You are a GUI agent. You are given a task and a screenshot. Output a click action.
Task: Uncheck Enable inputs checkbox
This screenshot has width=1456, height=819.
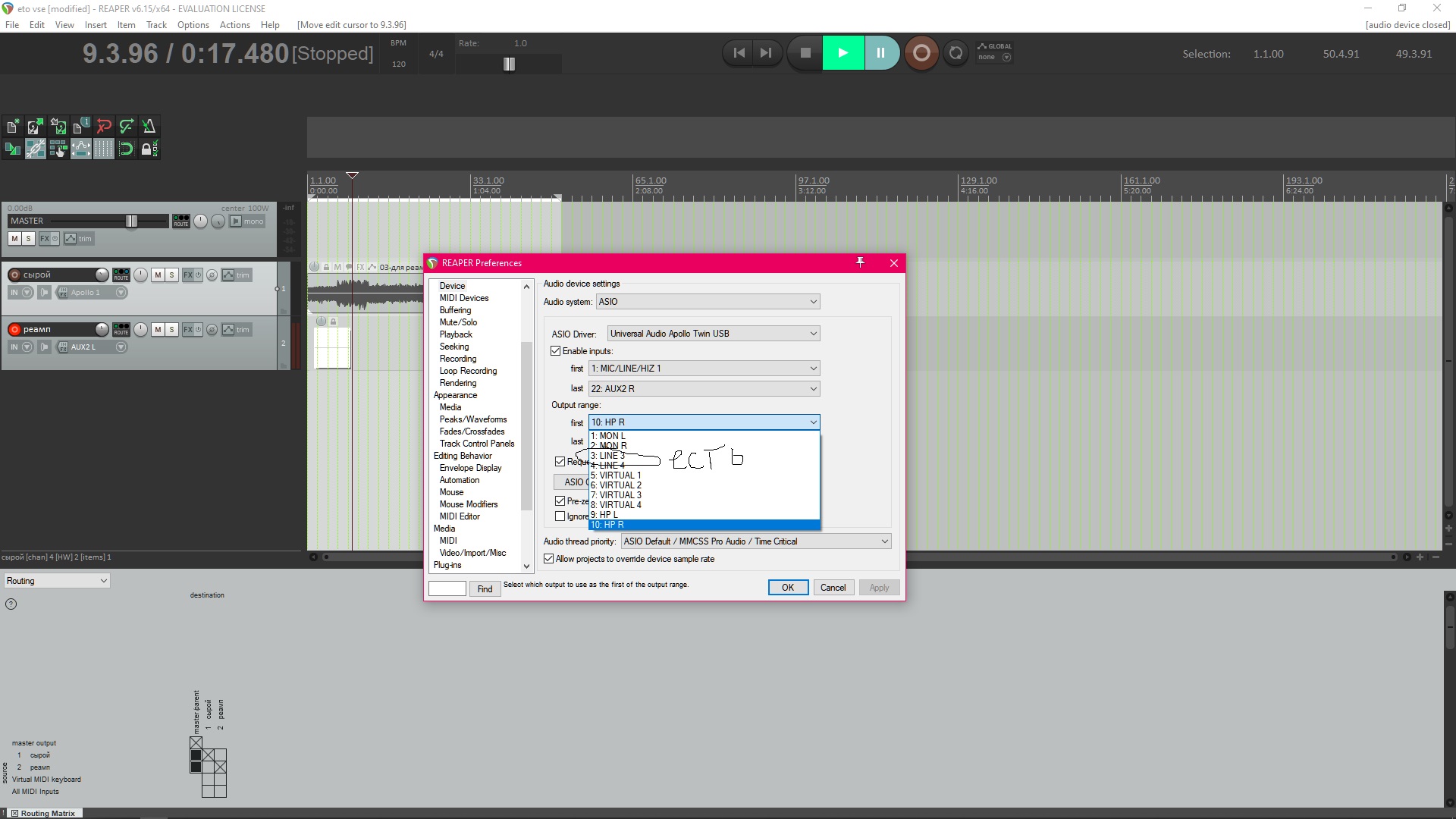(556, 351)
